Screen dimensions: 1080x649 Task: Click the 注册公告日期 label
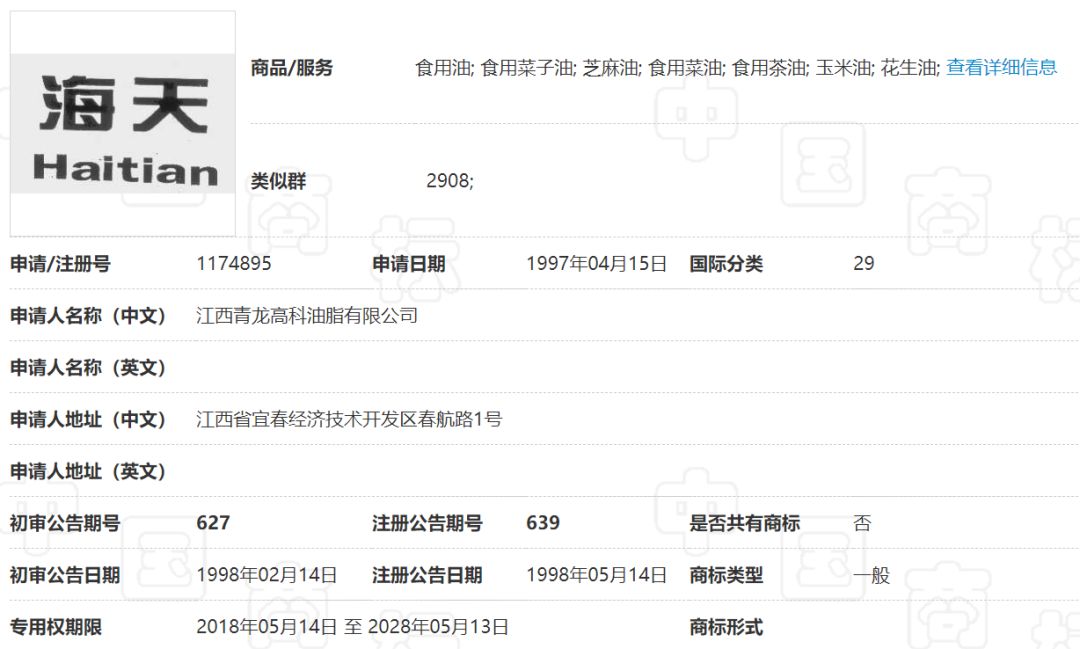(x=427, y=575)
